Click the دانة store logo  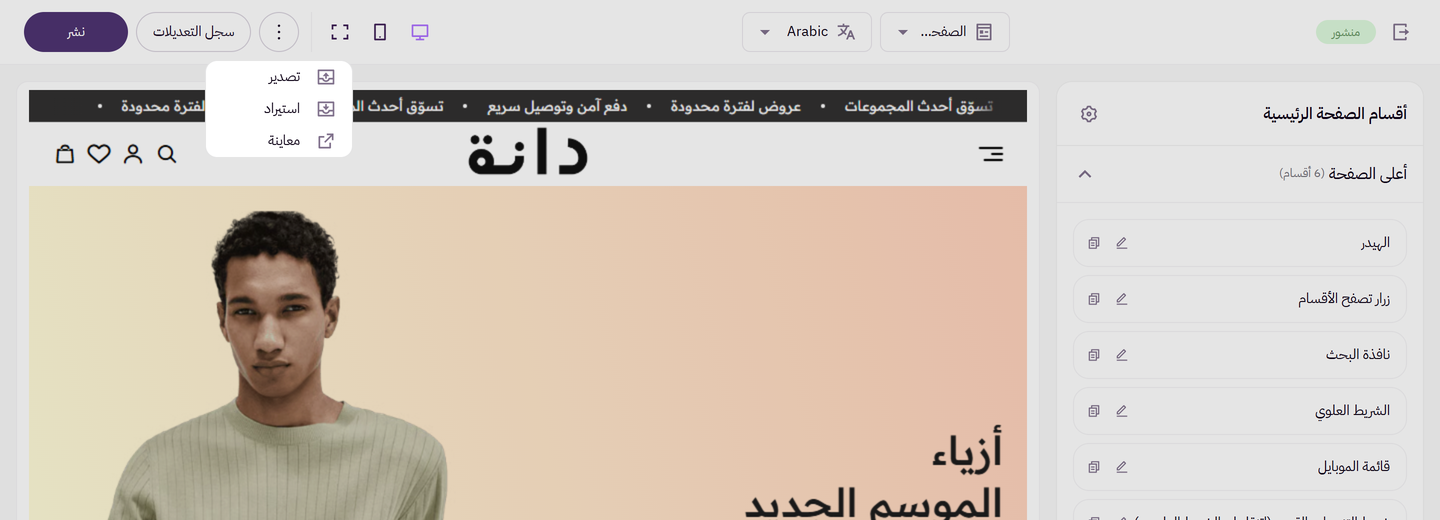(x=528, y=154)
